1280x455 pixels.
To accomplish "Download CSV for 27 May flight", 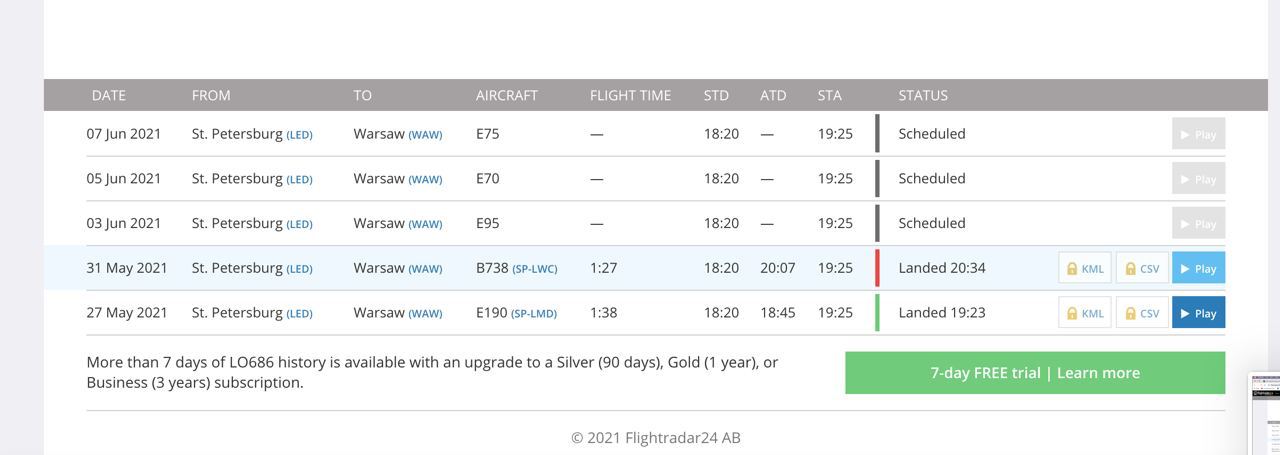I will (x=1142, y=313).
